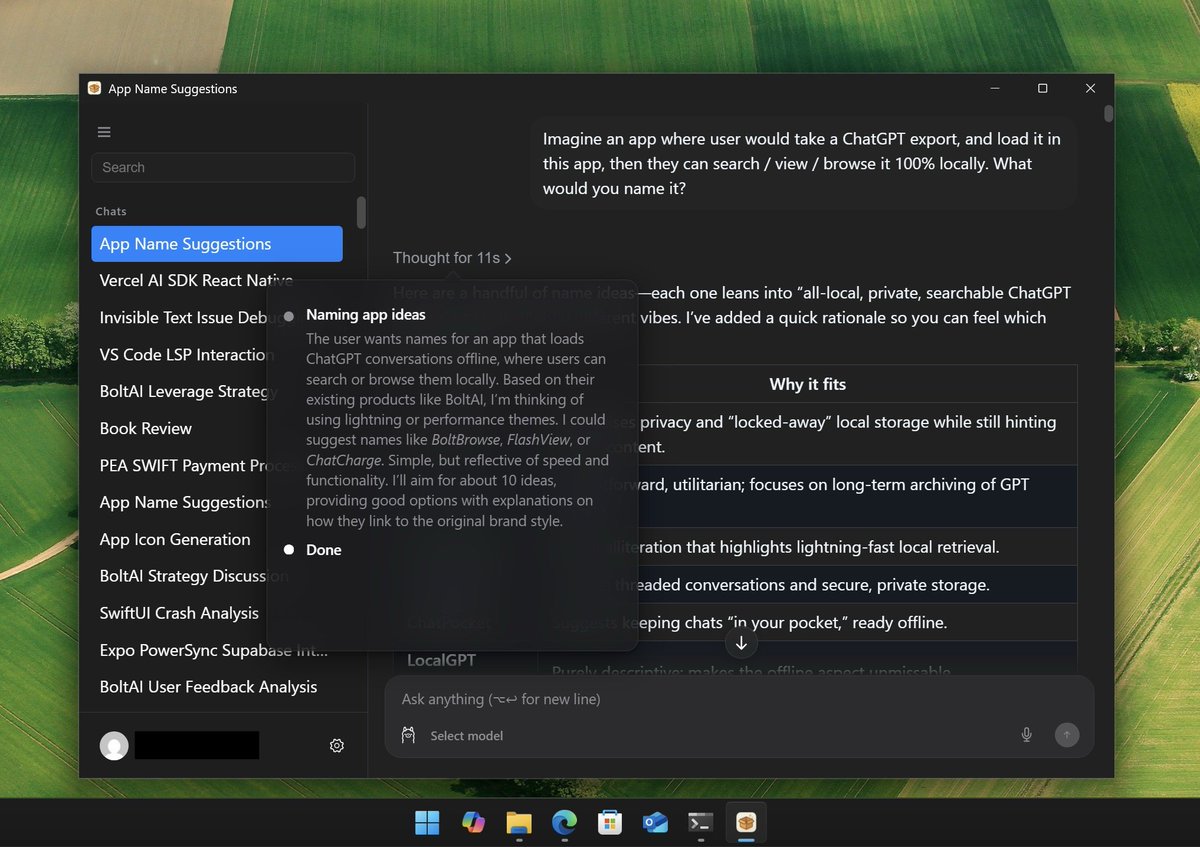Open Windows Start menu
The image size is (1200, 847).
[x=427, y=822]
